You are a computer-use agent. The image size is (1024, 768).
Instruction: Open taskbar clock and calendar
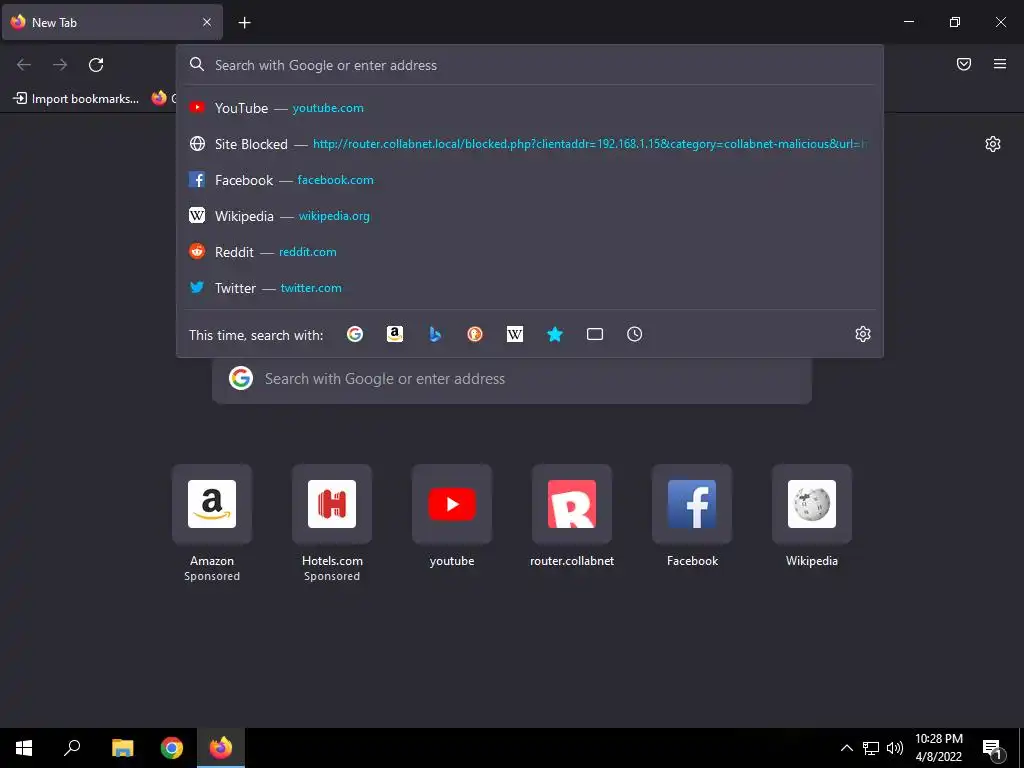tap(938, 748)
